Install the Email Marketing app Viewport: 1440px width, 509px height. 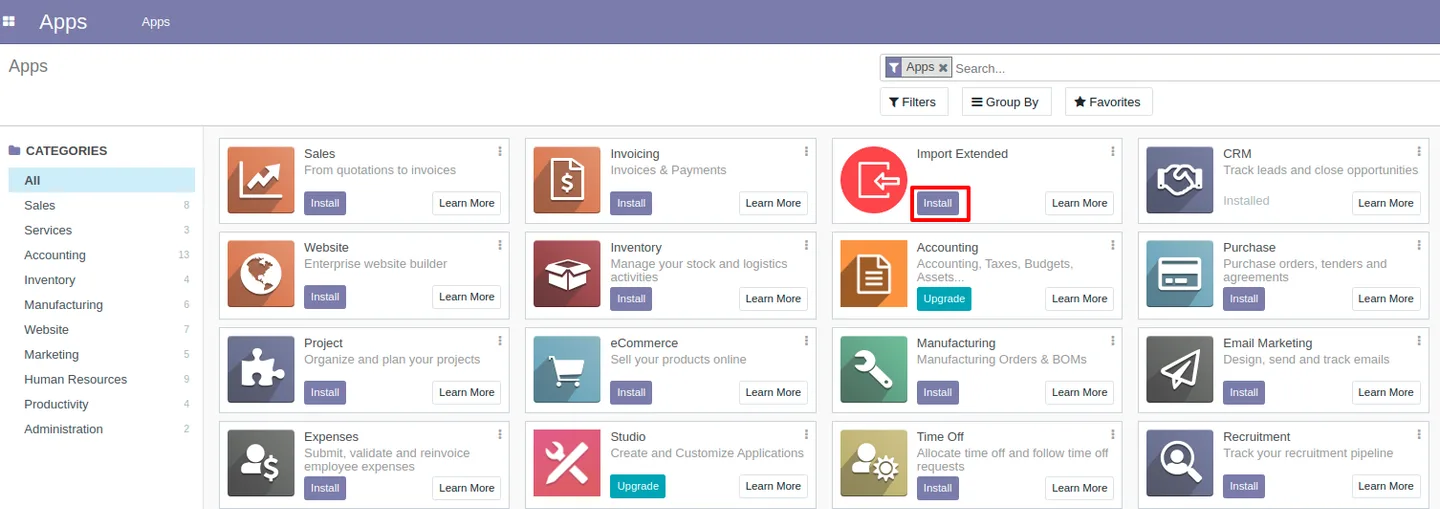point(1244,392)
